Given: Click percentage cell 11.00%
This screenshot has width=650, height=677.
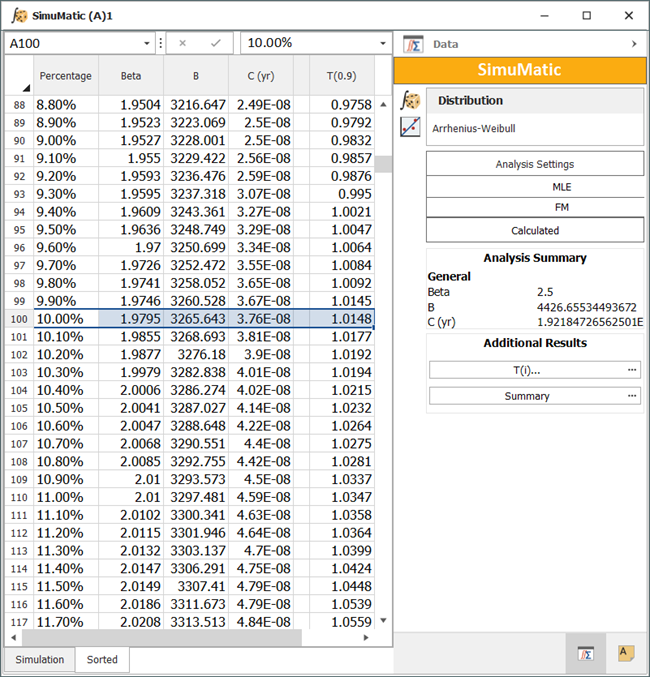Looking at the screenshot, I should (x=66, y=497).
